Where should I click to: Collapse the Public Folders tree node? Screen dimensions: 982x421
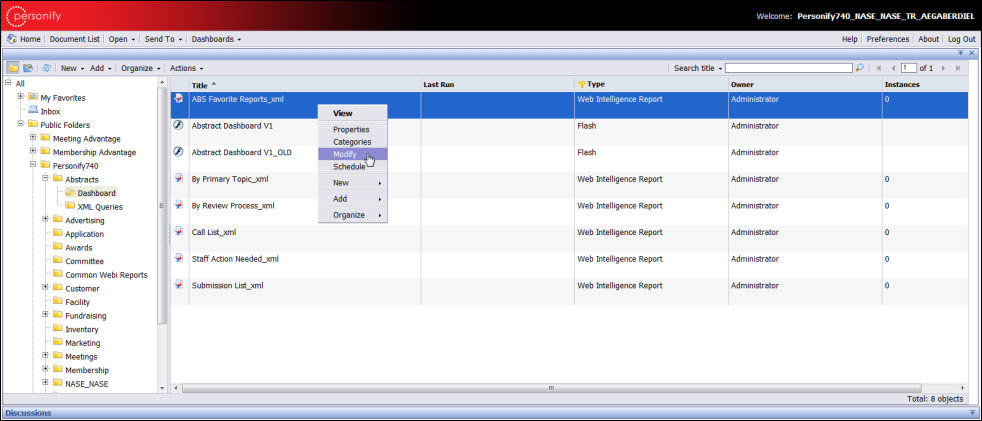[21, 123]
